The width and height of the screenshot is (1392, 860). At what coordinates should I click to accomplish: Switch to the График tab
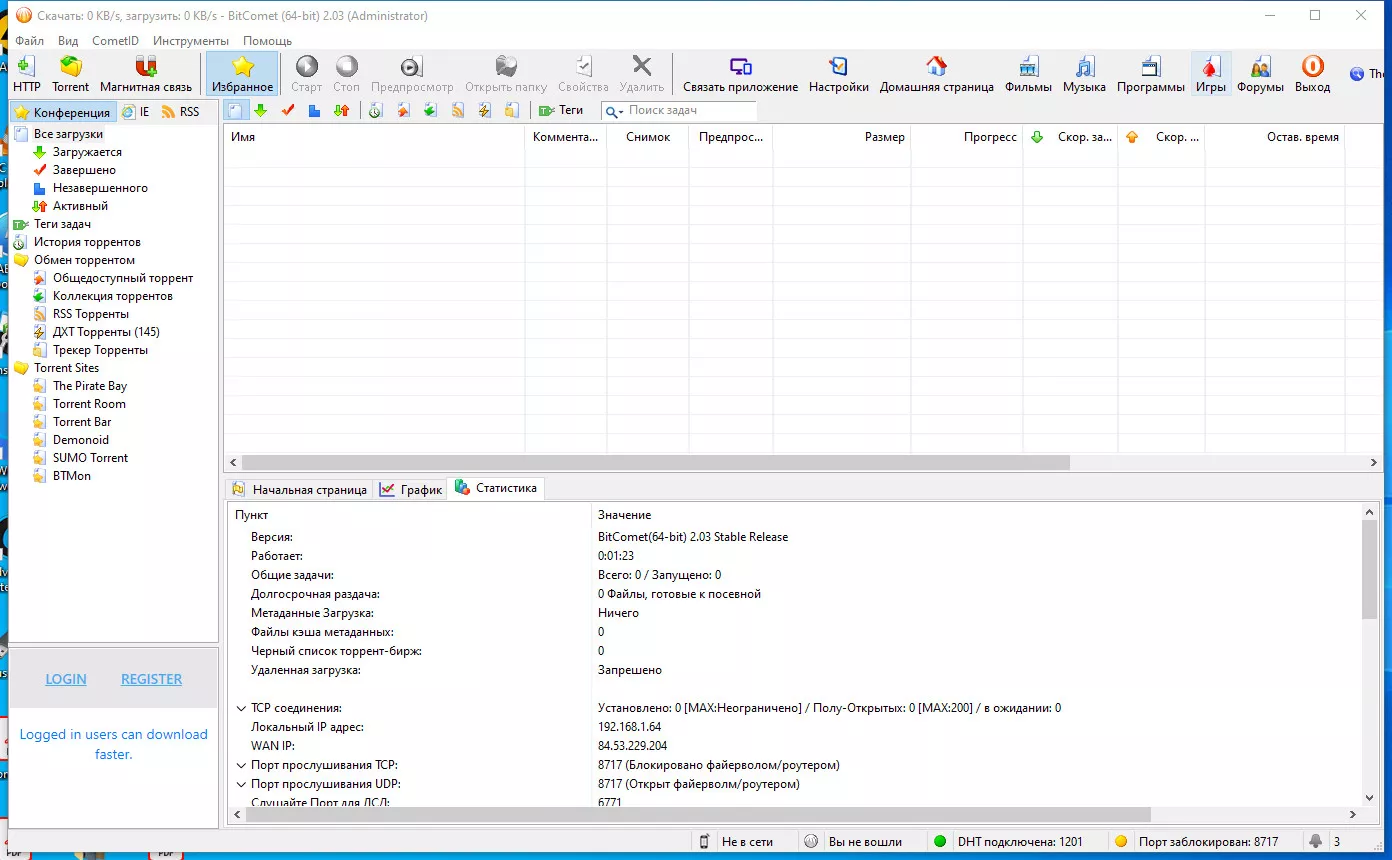click(411, 489)
